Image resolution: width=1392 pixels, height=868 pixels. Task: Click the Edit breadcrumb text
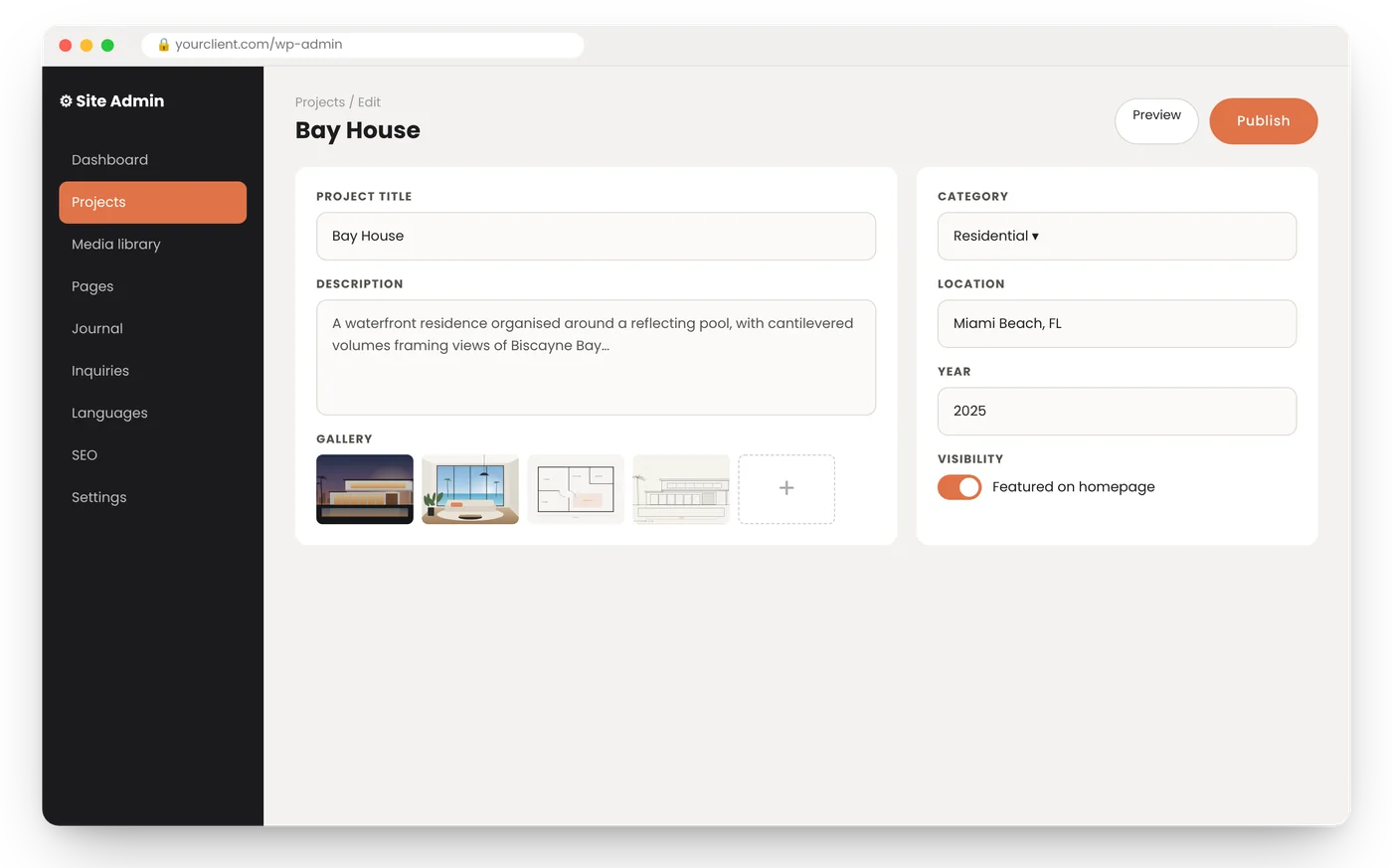tap(370, 102)
